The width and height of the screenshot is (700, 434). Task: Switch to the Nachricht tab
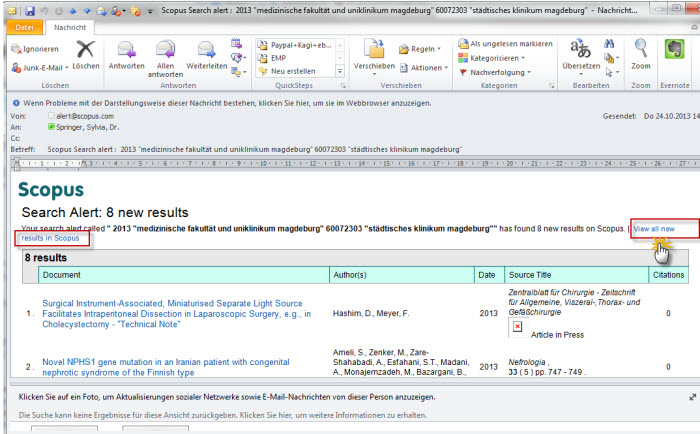click(x=70, y=27)
